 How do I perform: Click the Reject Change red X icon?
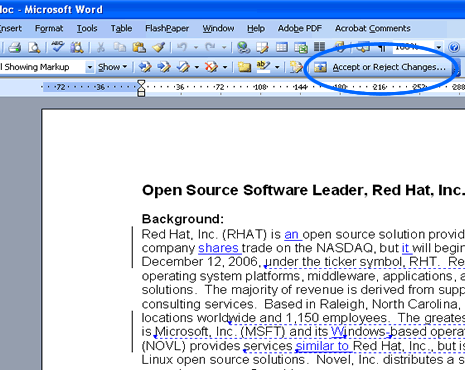click(x=211, y=67)
